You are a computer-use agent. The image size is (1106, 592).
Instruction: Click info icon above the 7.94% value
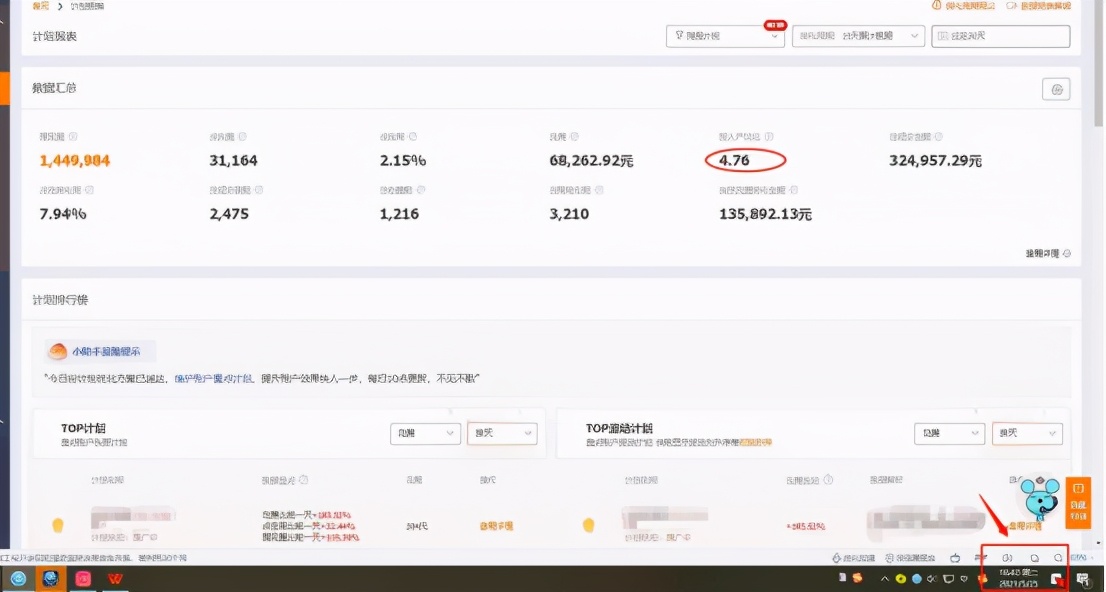pyautogui.click(x=89, y=191)
